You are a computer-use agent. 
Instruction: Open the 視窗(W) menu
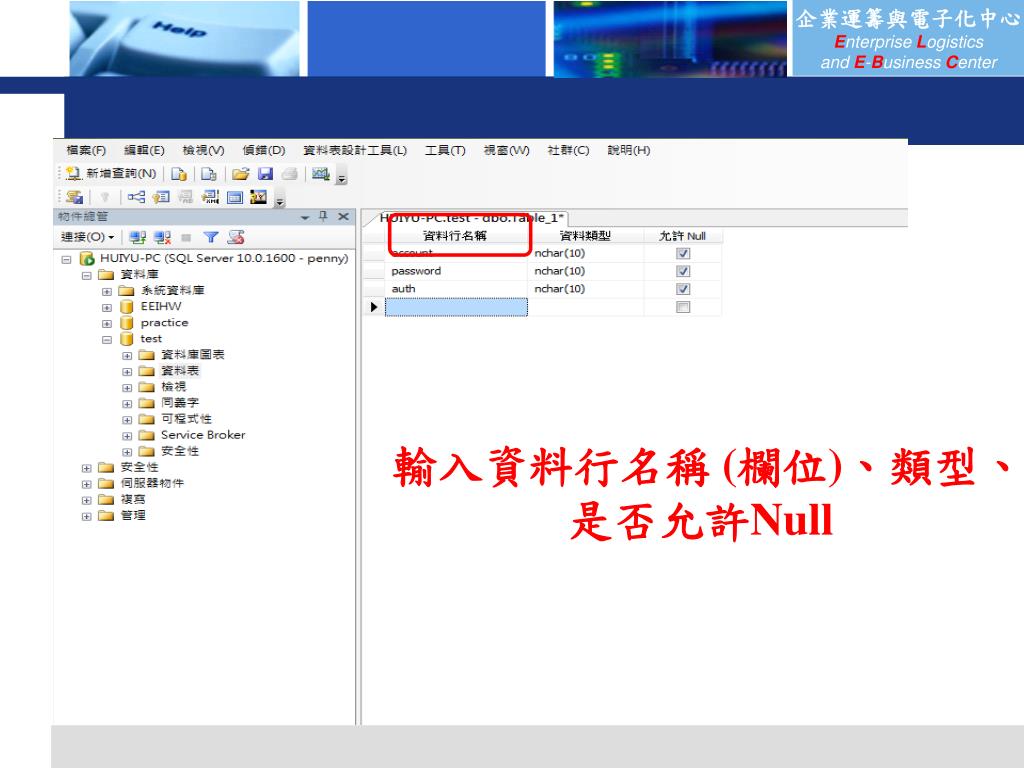pos(506,150)
